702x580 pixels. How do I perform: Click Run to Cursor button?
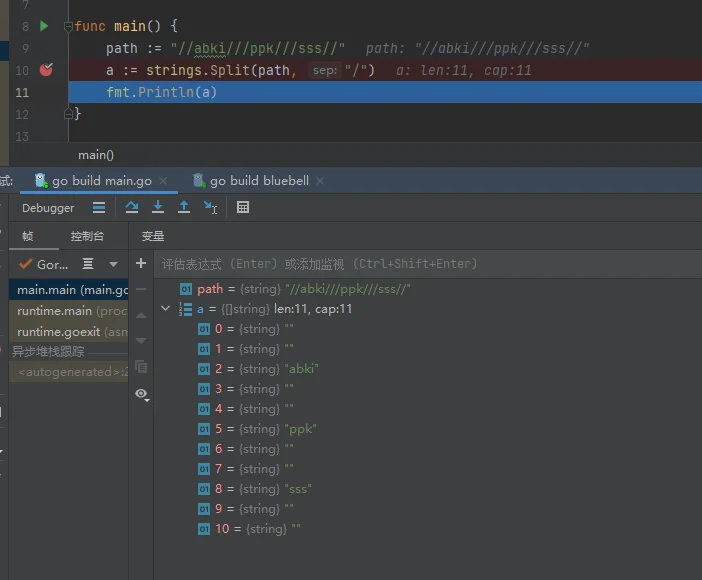(x=210, y=207)
